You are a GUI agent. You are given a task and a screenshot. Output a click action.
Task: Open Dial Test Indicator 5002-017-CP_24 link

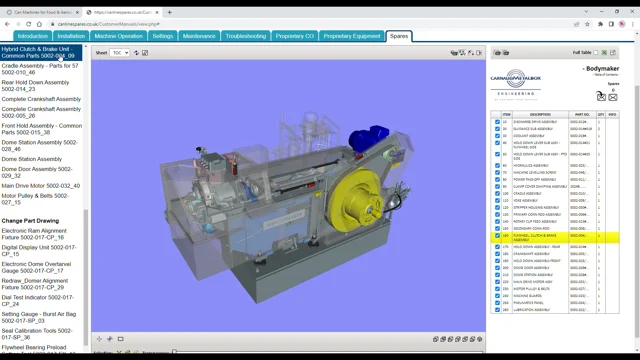point(38,301)
